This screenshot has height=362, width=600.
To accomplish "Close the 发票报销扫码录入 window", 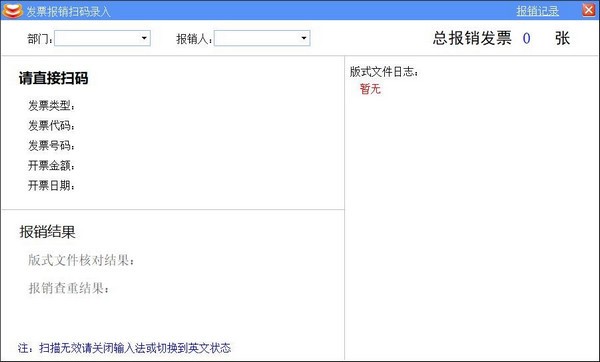I will (x=589, y=10).
